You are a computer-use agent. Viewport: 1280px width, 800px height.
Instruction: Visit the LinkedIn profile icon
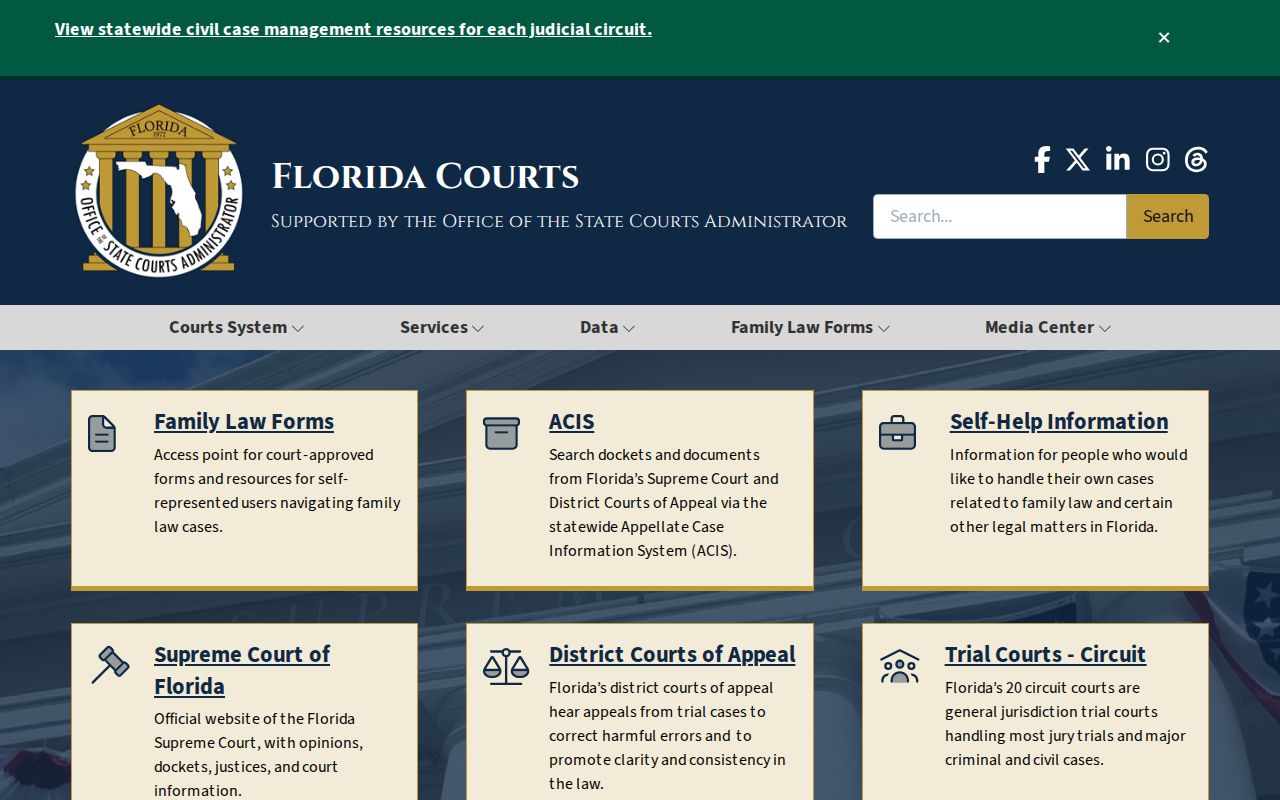point(1118,159)
